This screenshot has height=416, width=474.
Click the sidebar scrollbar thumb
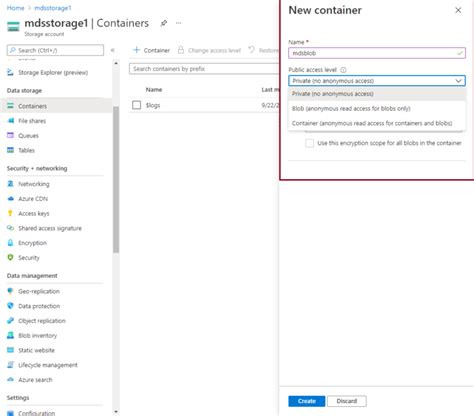[116, 180]
